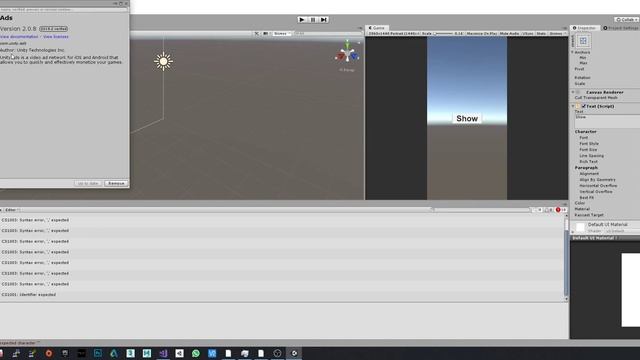Disable the Text (Script) component checkbox
Image resolution: width=640 pixels, height=360 pixels.
pos(584,106)
